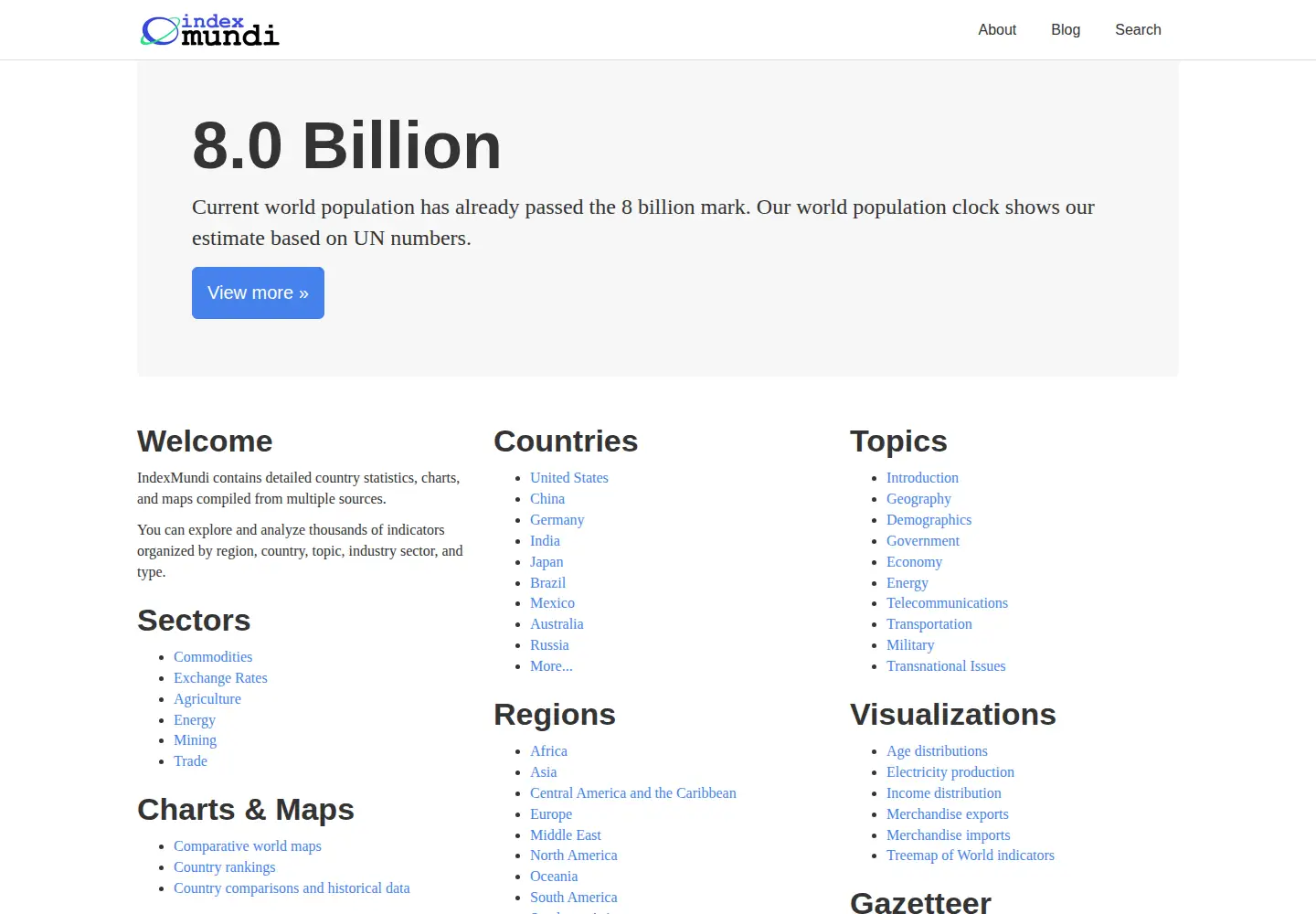
Task: Open the Income distribution link
Action: (x=943, y=793)
